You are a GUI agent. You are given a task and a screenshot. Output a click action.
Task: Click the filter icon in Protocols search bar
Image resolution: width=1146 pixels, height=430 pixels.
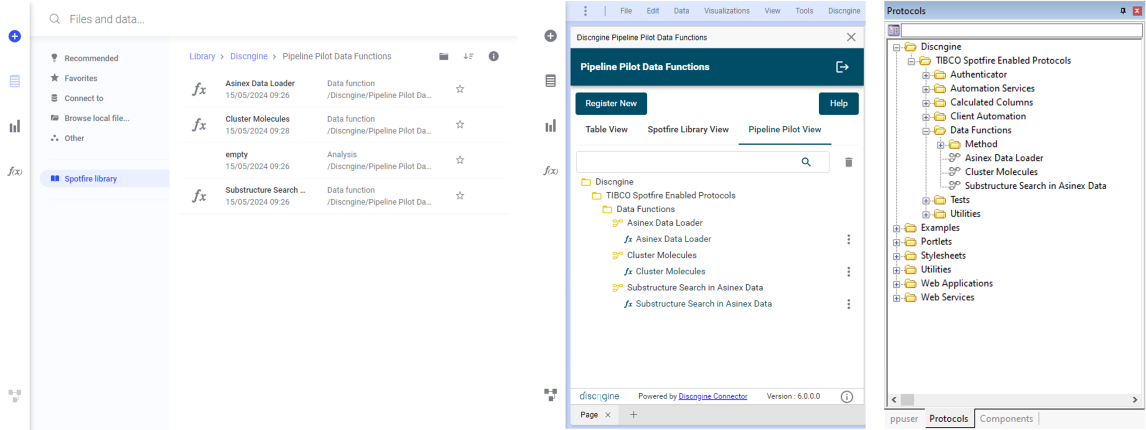893,31
